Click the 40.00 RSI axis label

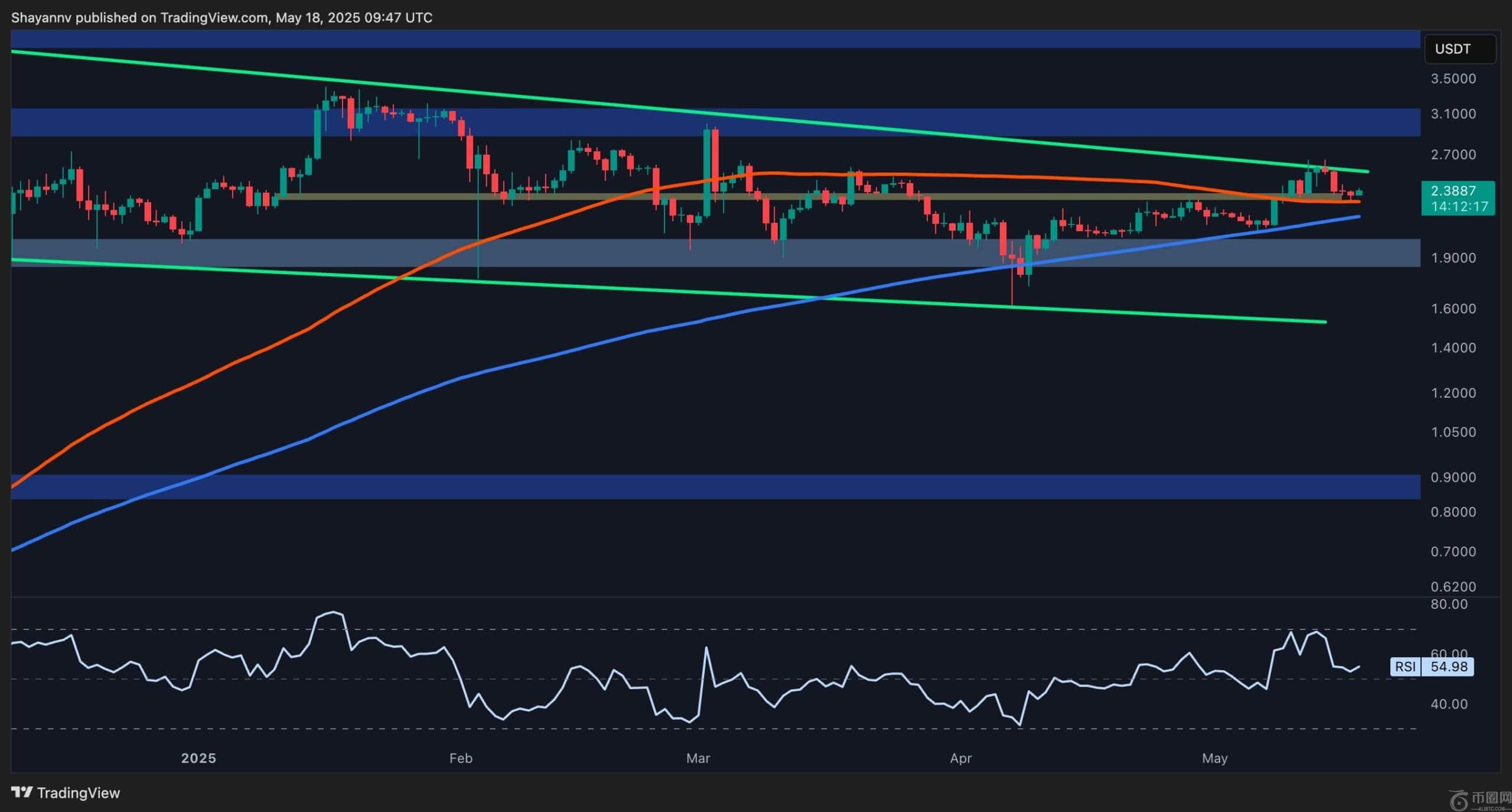click(x=1449, y=704)
